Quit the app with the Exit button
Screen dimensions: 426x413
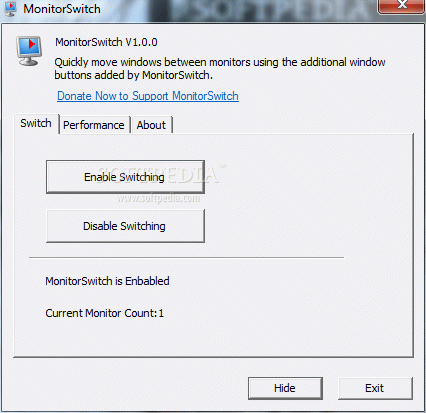[x=375, y=388]
